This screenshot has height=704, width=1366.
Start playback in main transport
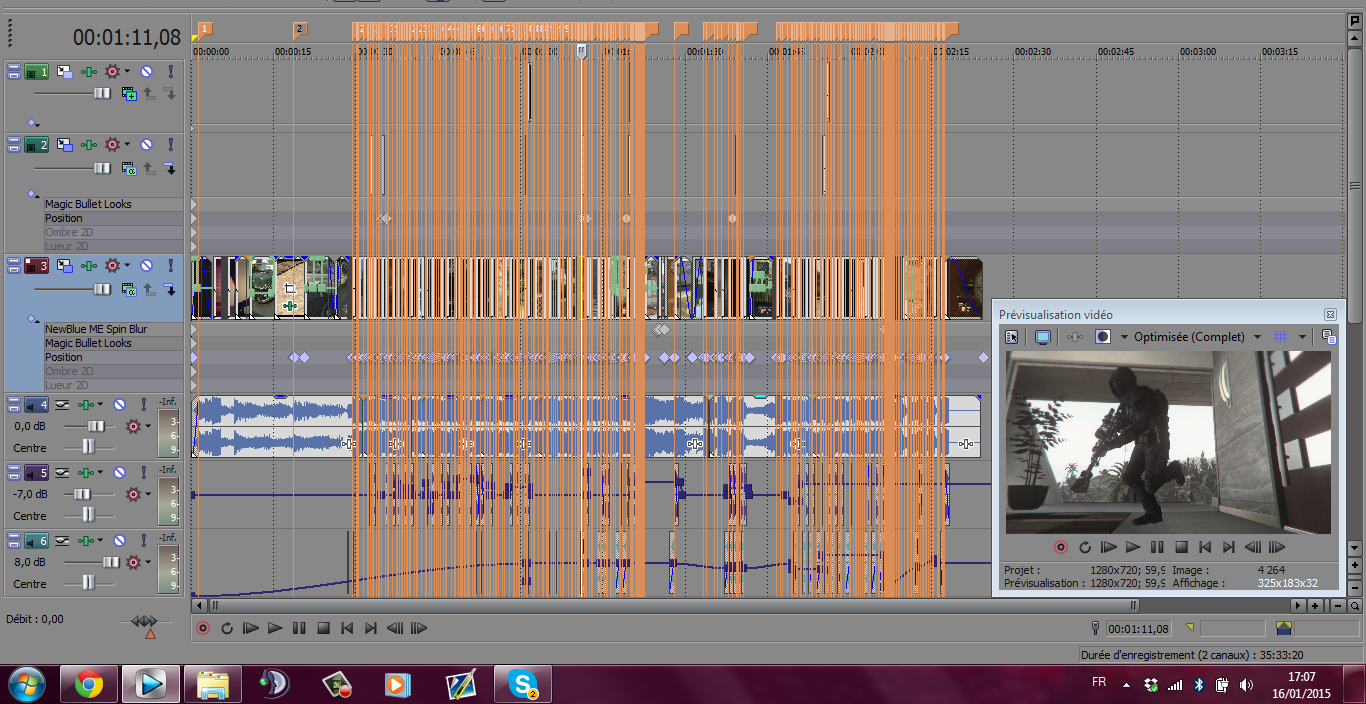[275, 628]
